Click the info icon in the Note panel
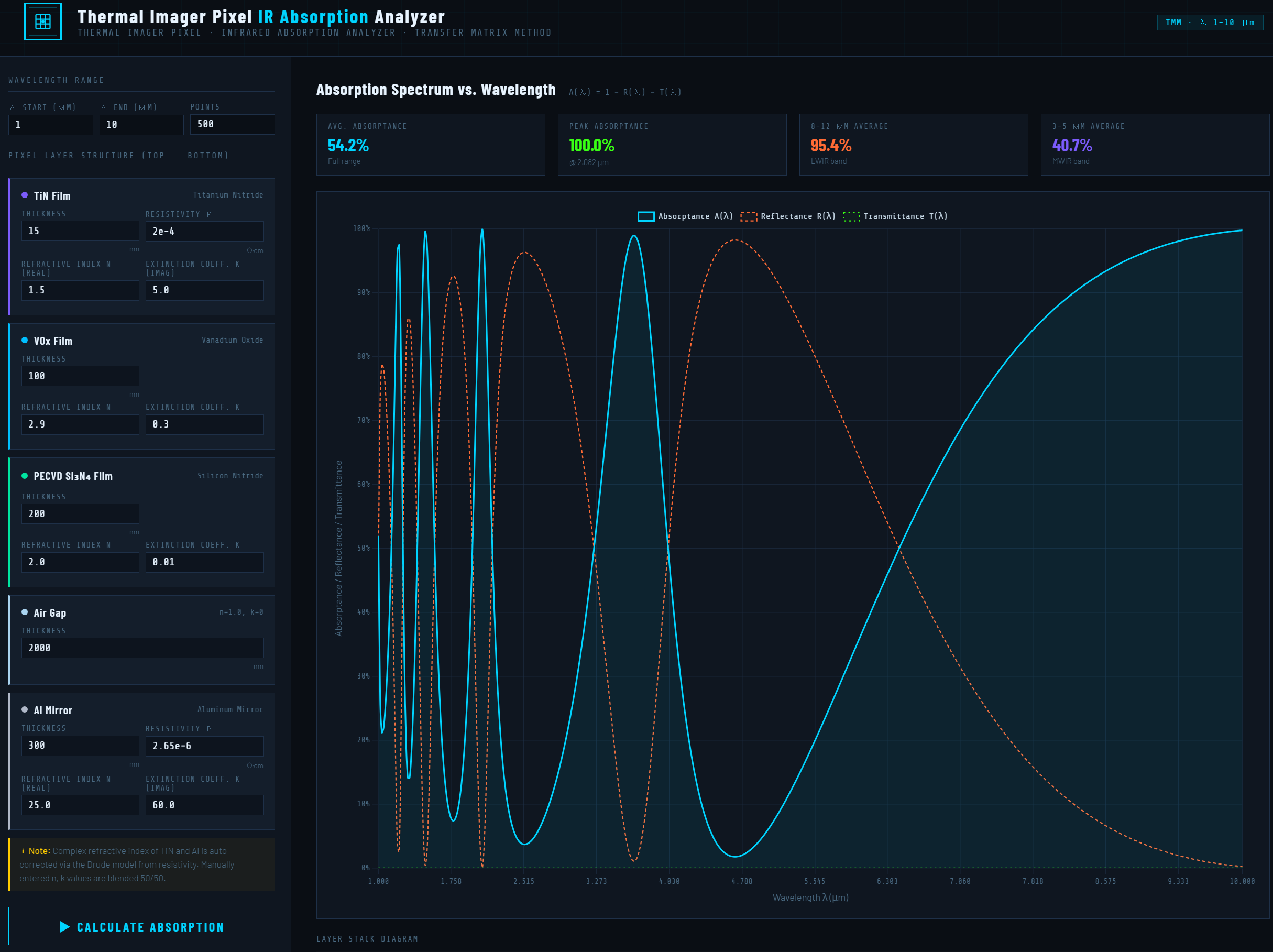Screen dimensions: 1273x952 click(x=23, y=851)
